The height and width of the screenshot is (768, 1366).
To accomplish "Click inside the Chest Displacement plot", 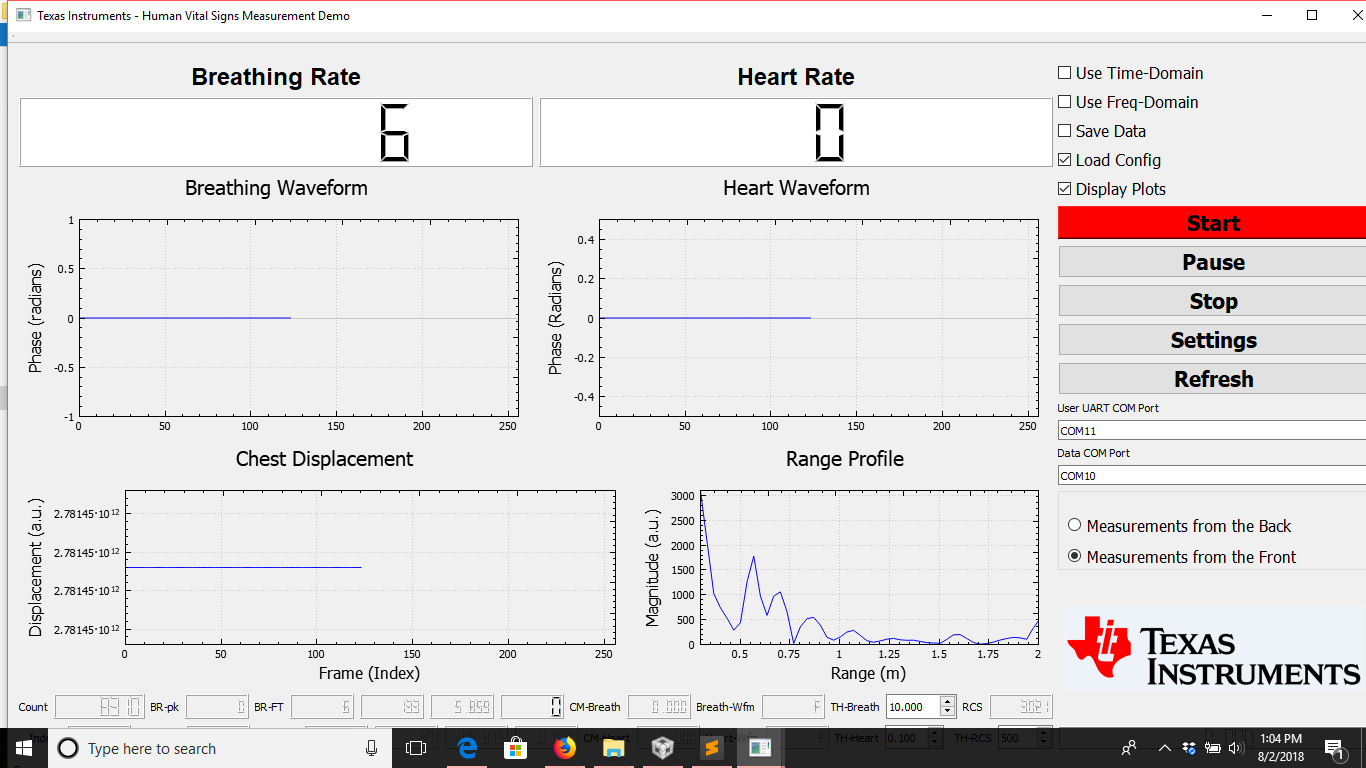I will pos(369,568).
